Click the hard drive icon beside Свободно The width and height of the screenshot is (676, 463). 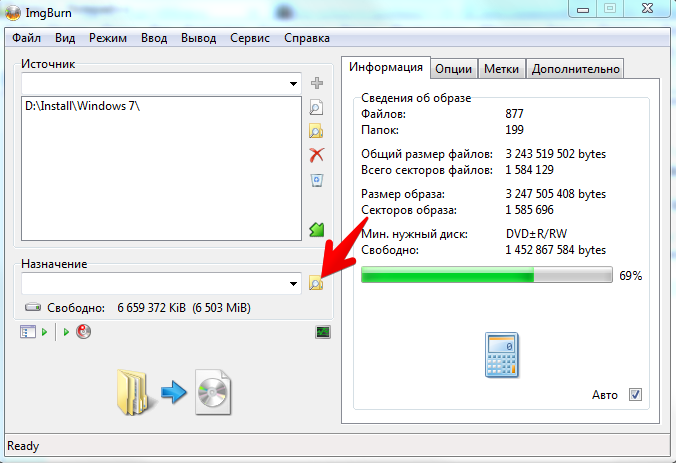(33, 308)
